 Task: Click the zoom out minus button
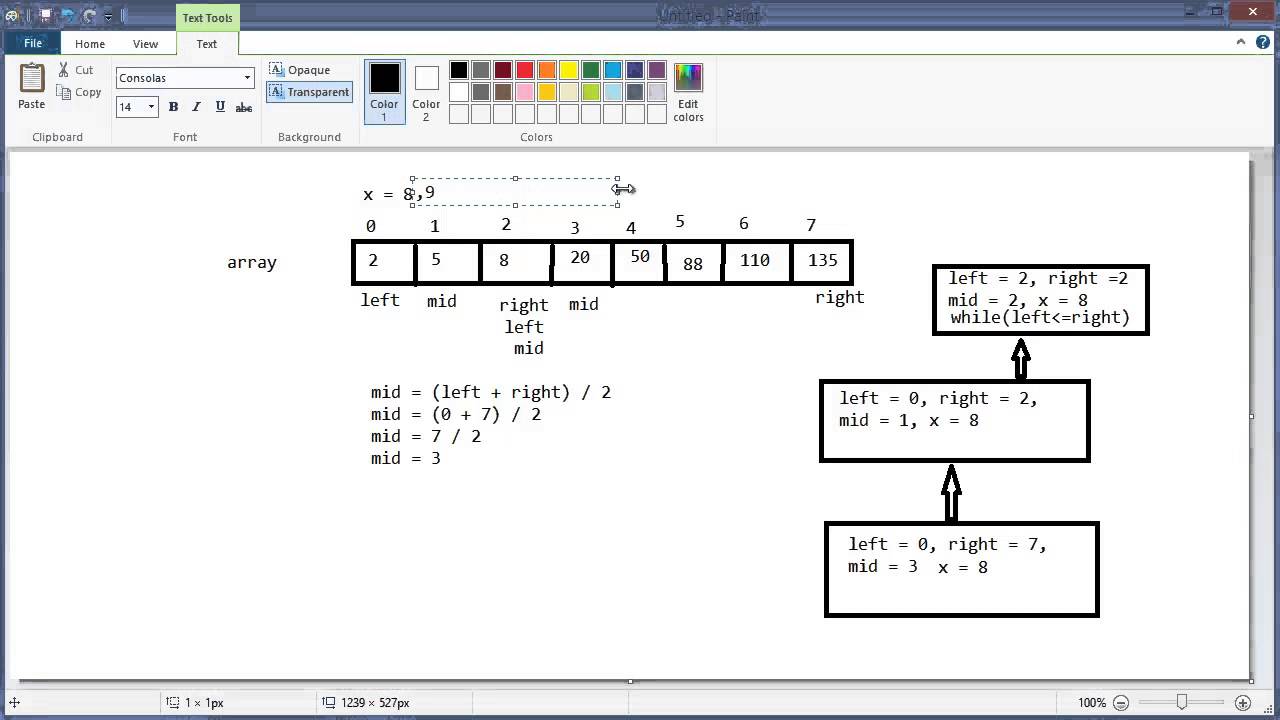click(x=1121, y=703)
